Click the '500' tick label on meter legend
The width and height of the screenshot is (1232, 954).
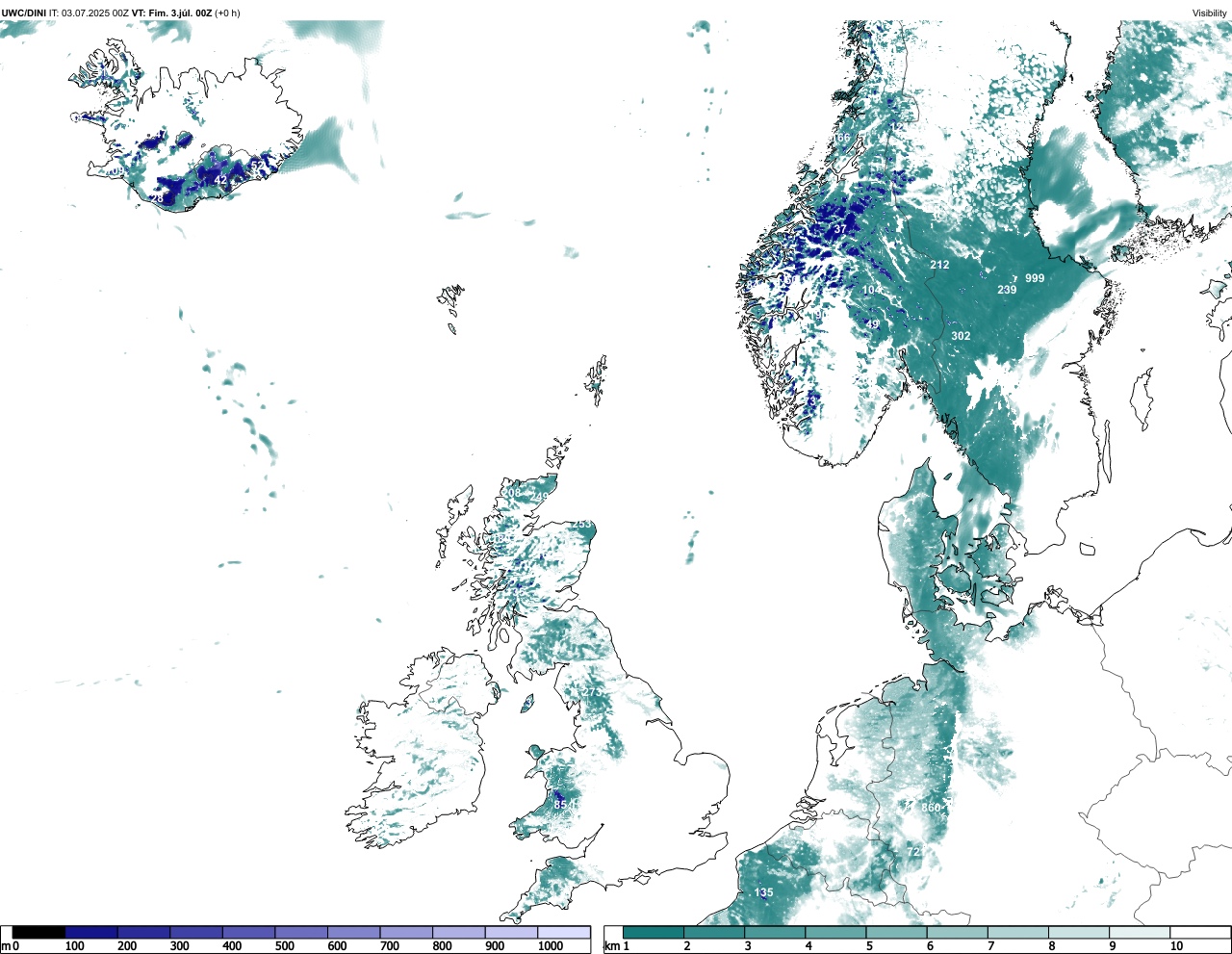(284, 946)
